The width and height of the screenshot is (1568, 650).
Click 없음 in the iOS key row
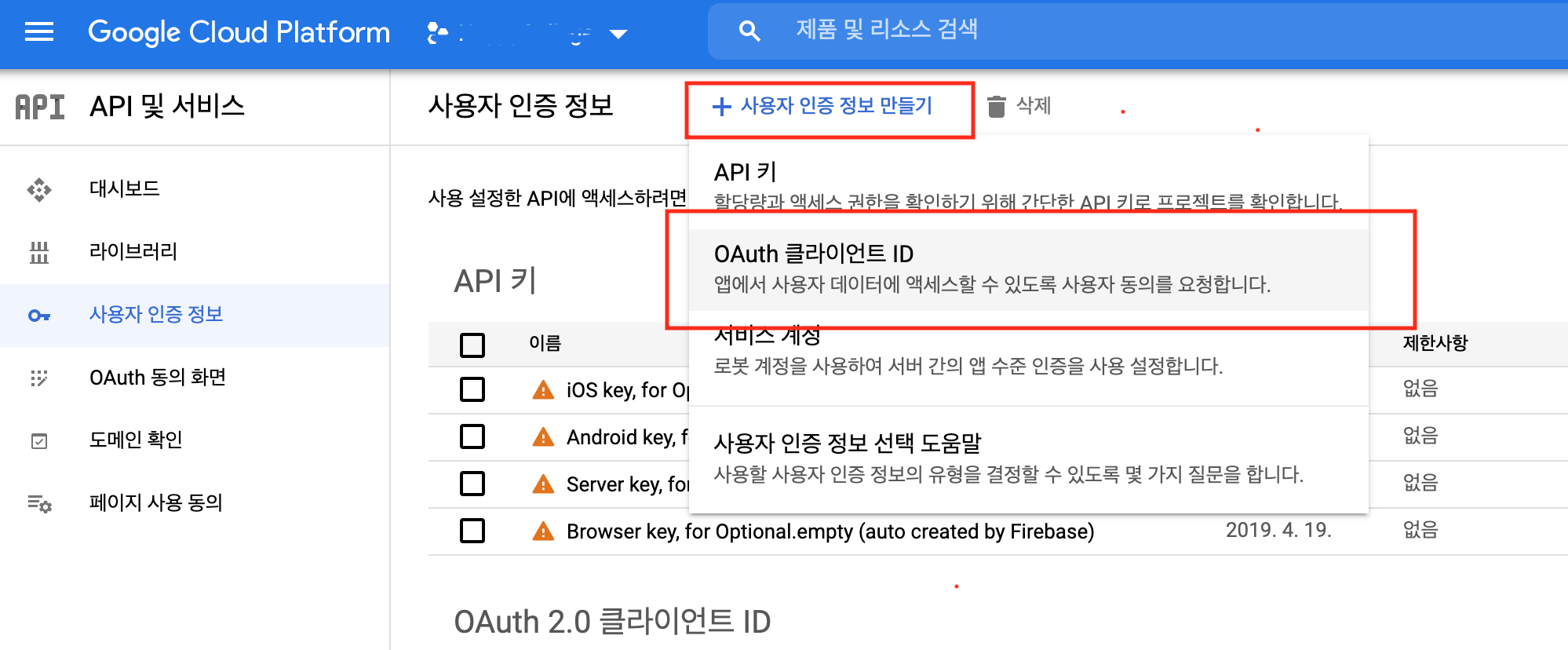pyautogui.click(x=1420, y=389)
